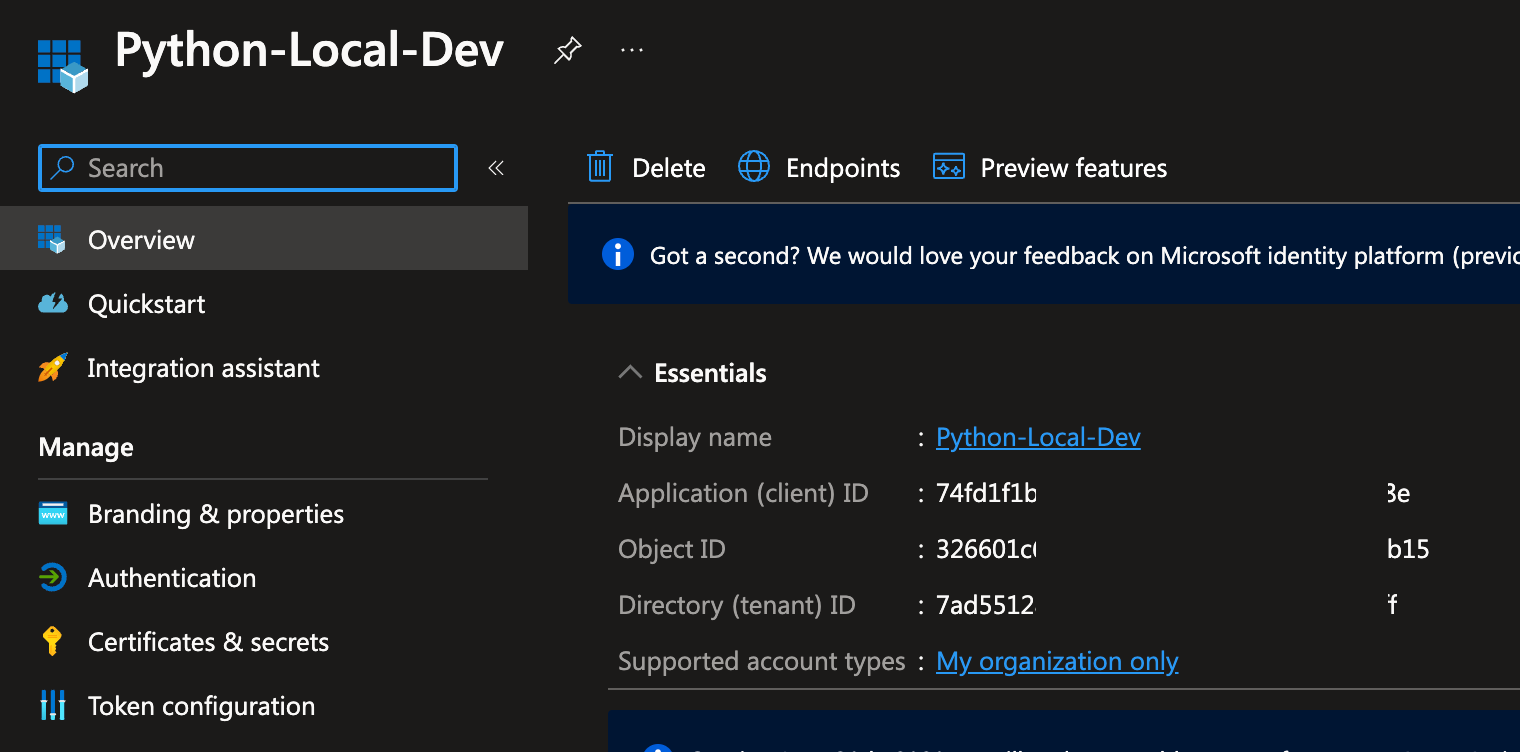Focus the sidebar Search input field

pos(260,168)
